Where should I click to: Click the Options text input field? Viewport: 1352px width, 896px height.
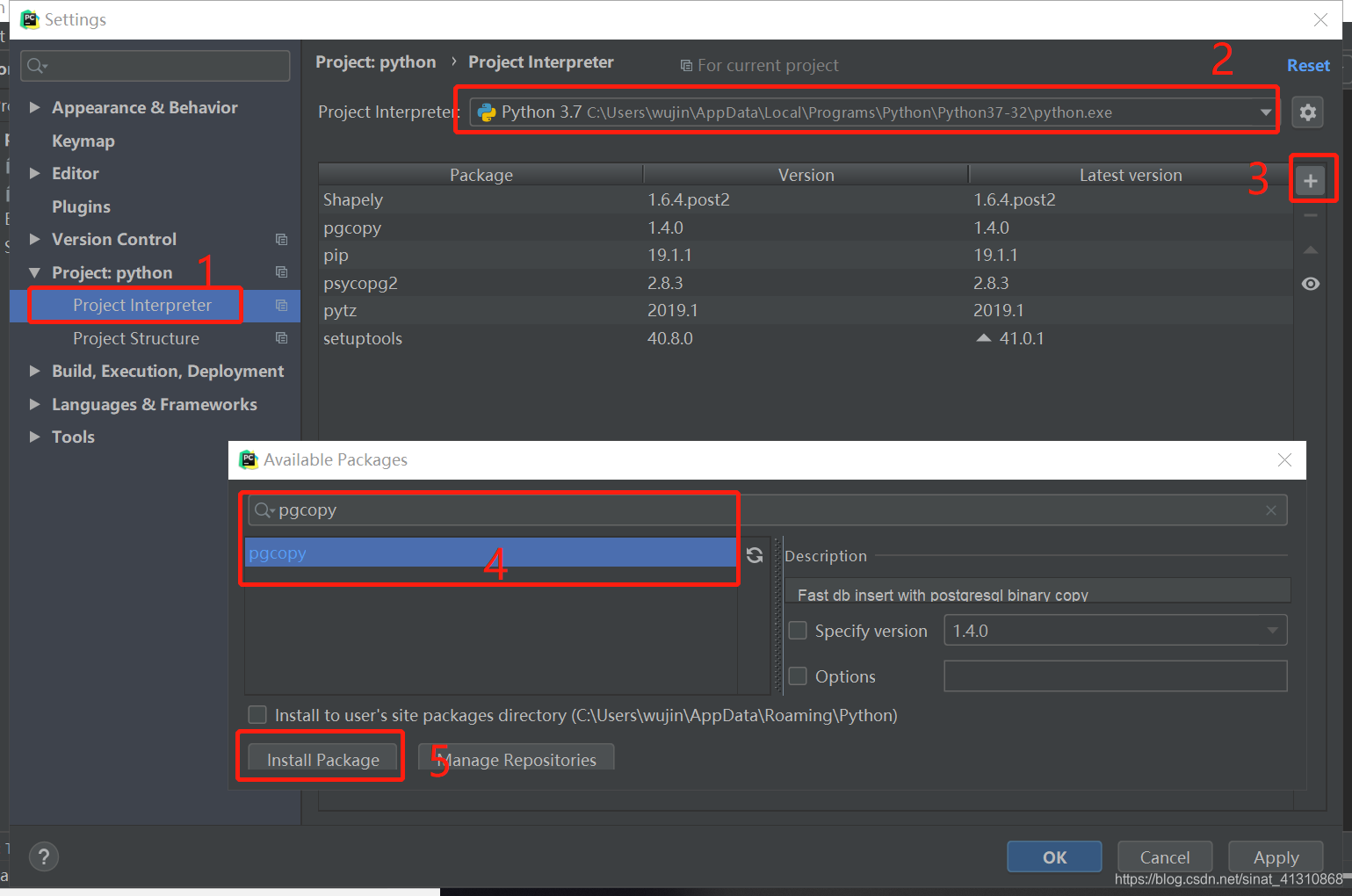pyautogui.click(x=1116, y=676)
